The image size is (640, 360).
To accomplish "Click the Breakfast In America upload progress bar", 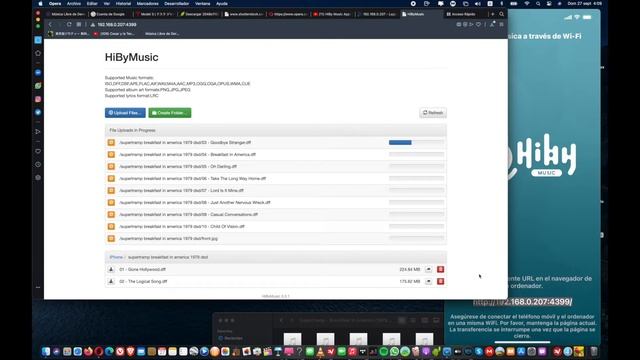I will [416, 154].
